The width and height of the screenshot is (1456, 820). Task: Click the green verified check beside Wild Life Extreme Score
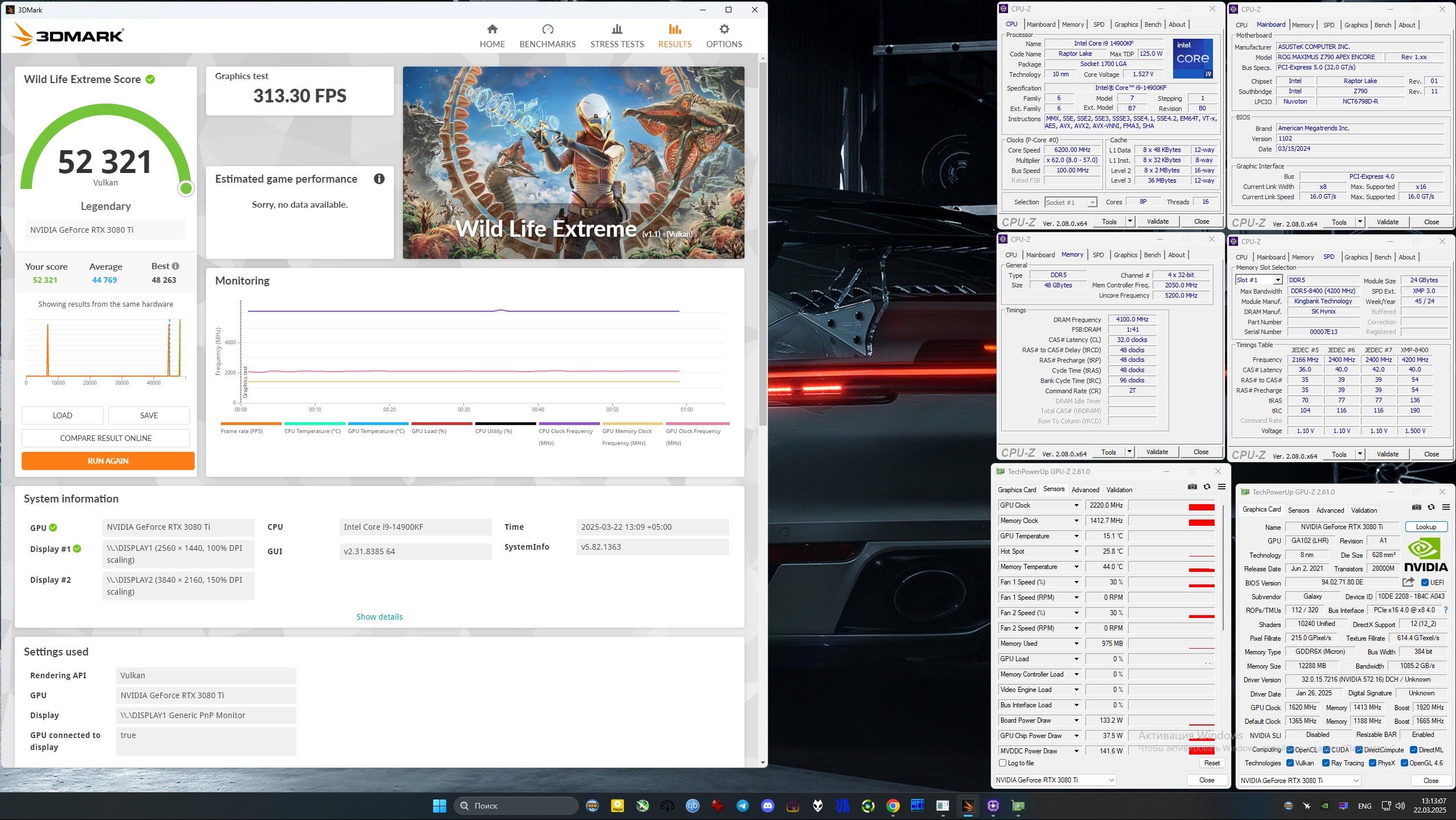150,79
